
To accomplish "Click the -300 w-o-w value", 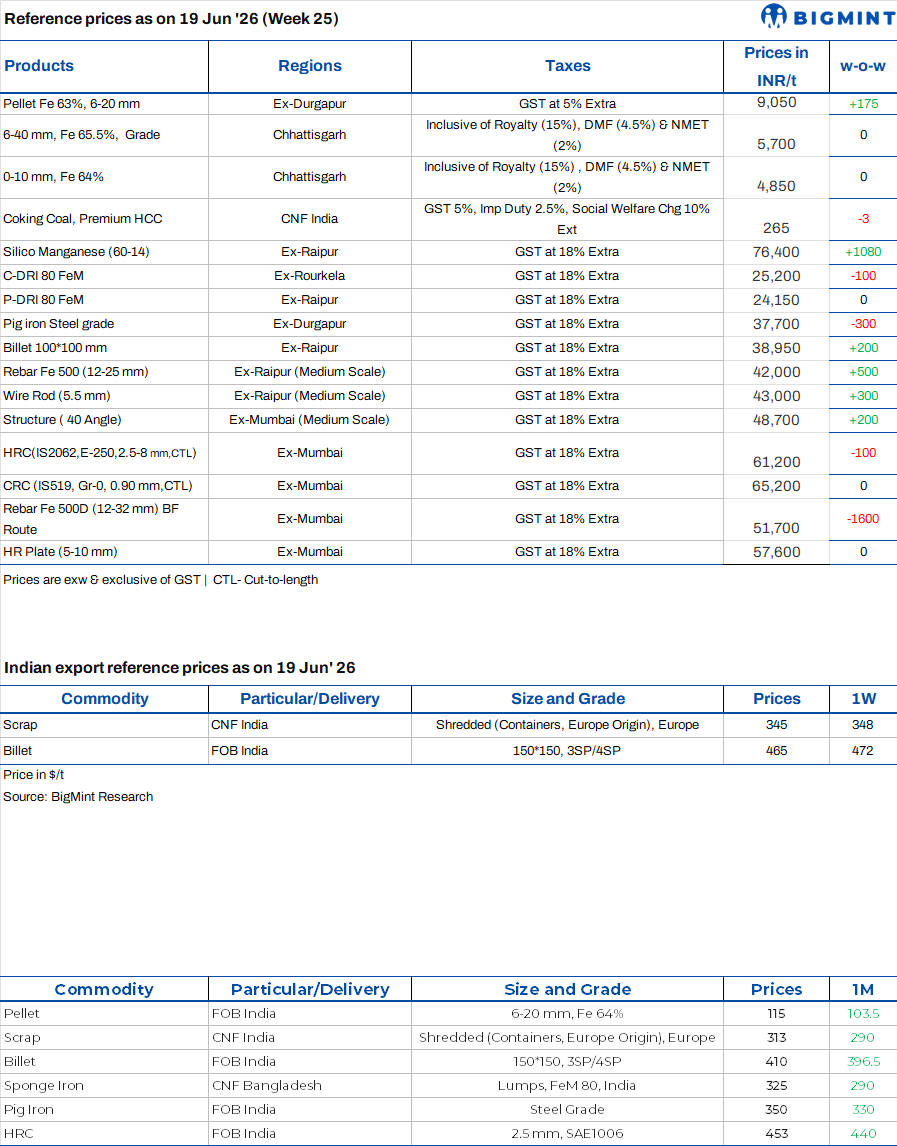I will point(863,324).
